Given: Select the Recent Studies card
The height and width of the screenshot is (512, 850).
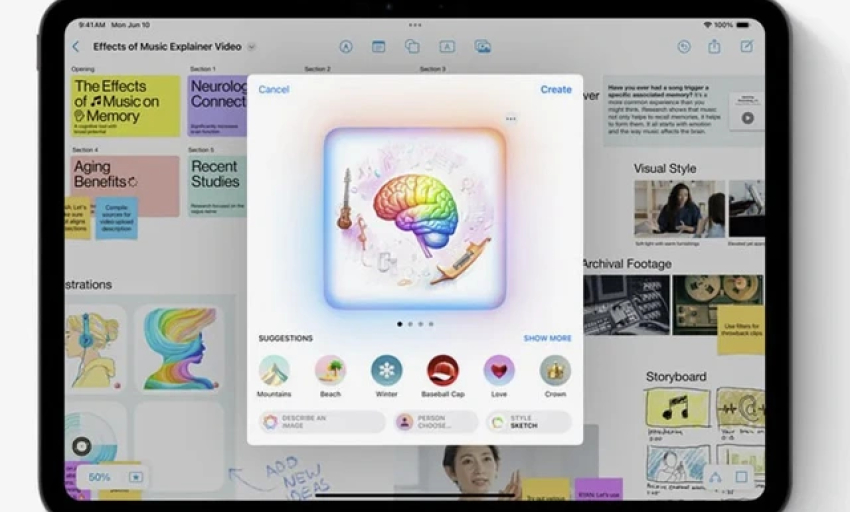Looking at the screenshot, I should coord(217,186).
